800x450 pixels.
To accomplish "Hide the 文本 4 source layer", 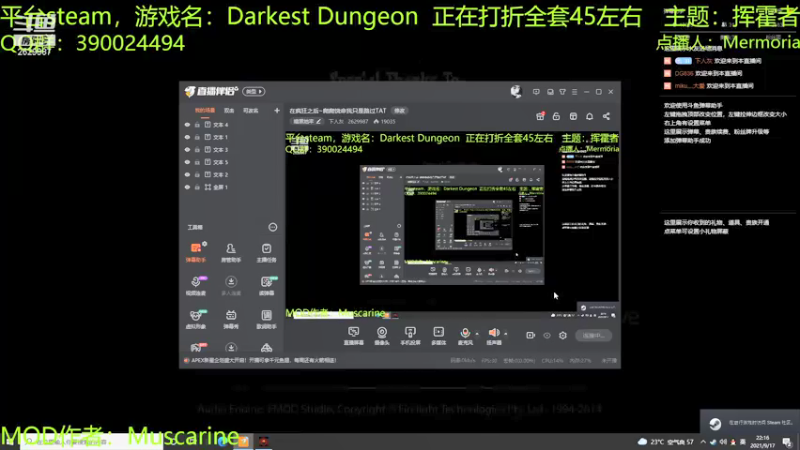I will click(x=187, y=124).
